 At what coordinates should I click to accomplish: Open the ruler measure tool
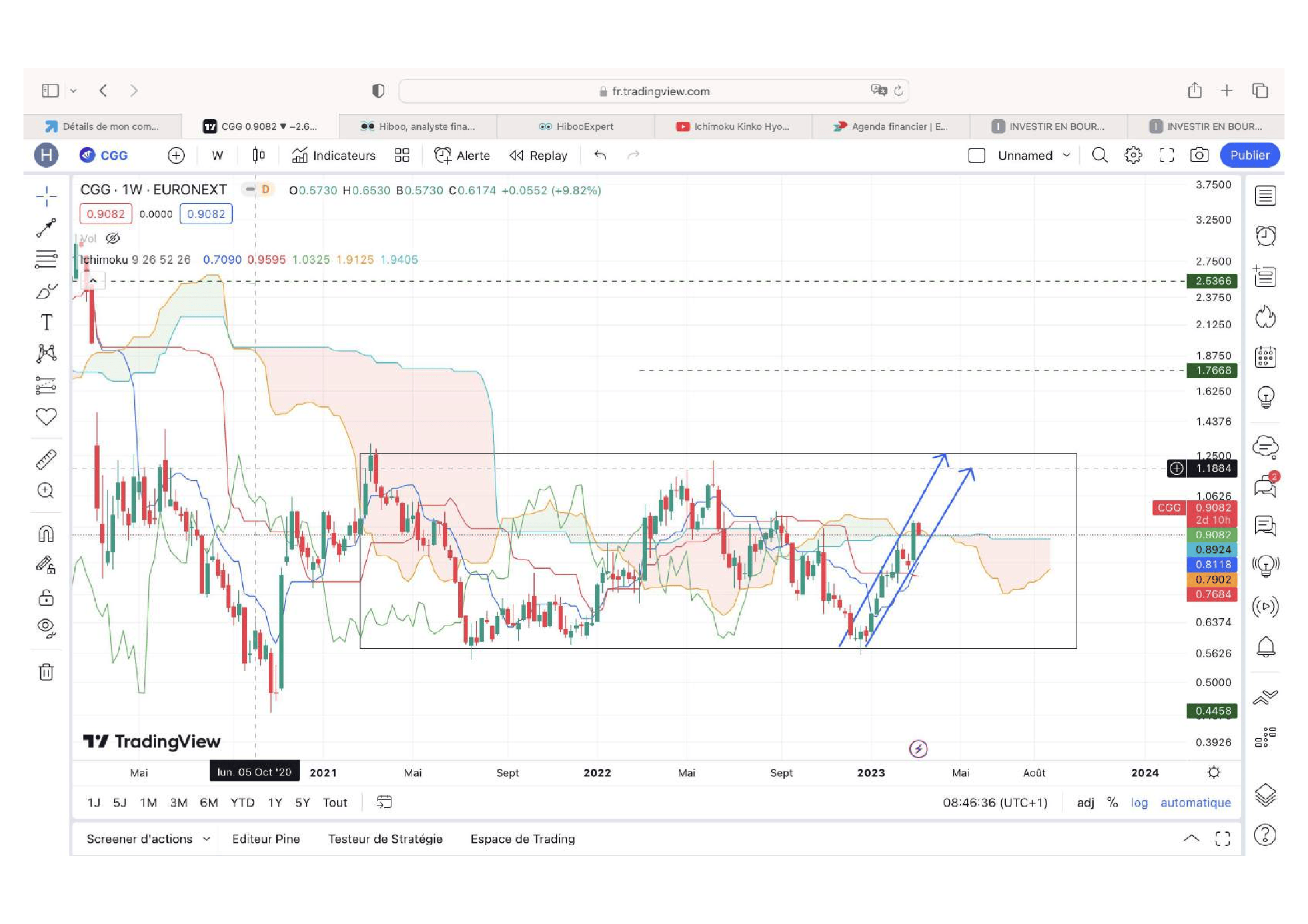click(x=46, y=459)
